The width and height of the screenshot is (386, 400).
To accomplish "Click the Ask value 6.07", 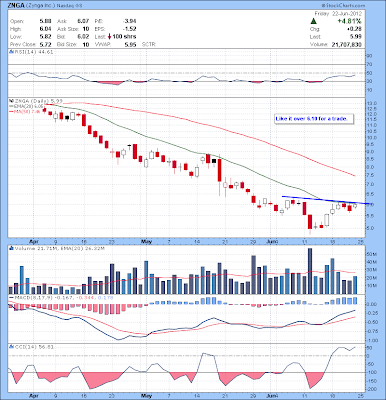I will [83, 21].
